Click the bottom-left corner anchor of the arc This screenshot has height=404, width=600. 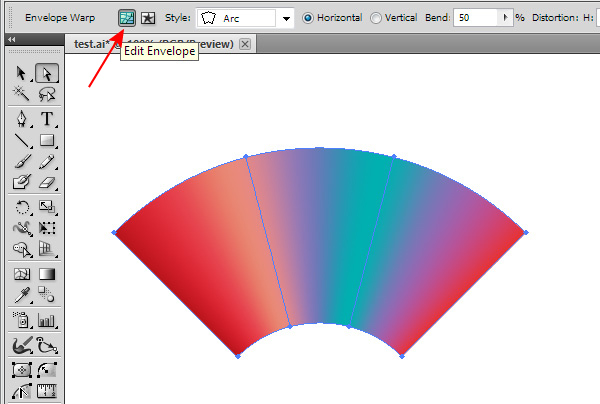click(238, 356)
